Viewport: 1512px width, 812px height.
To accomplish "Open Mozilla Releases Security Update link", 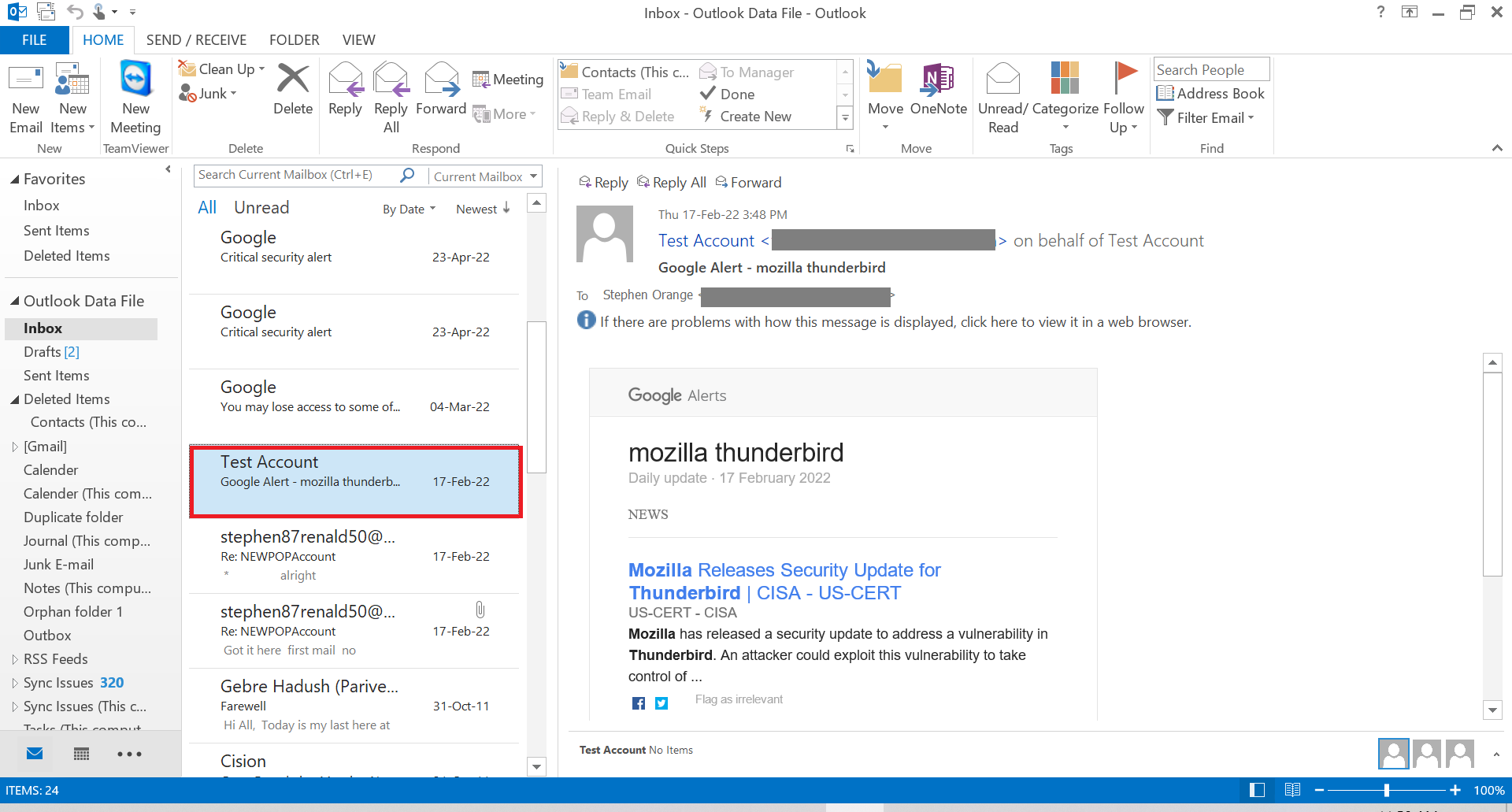I will coord(784,581).
